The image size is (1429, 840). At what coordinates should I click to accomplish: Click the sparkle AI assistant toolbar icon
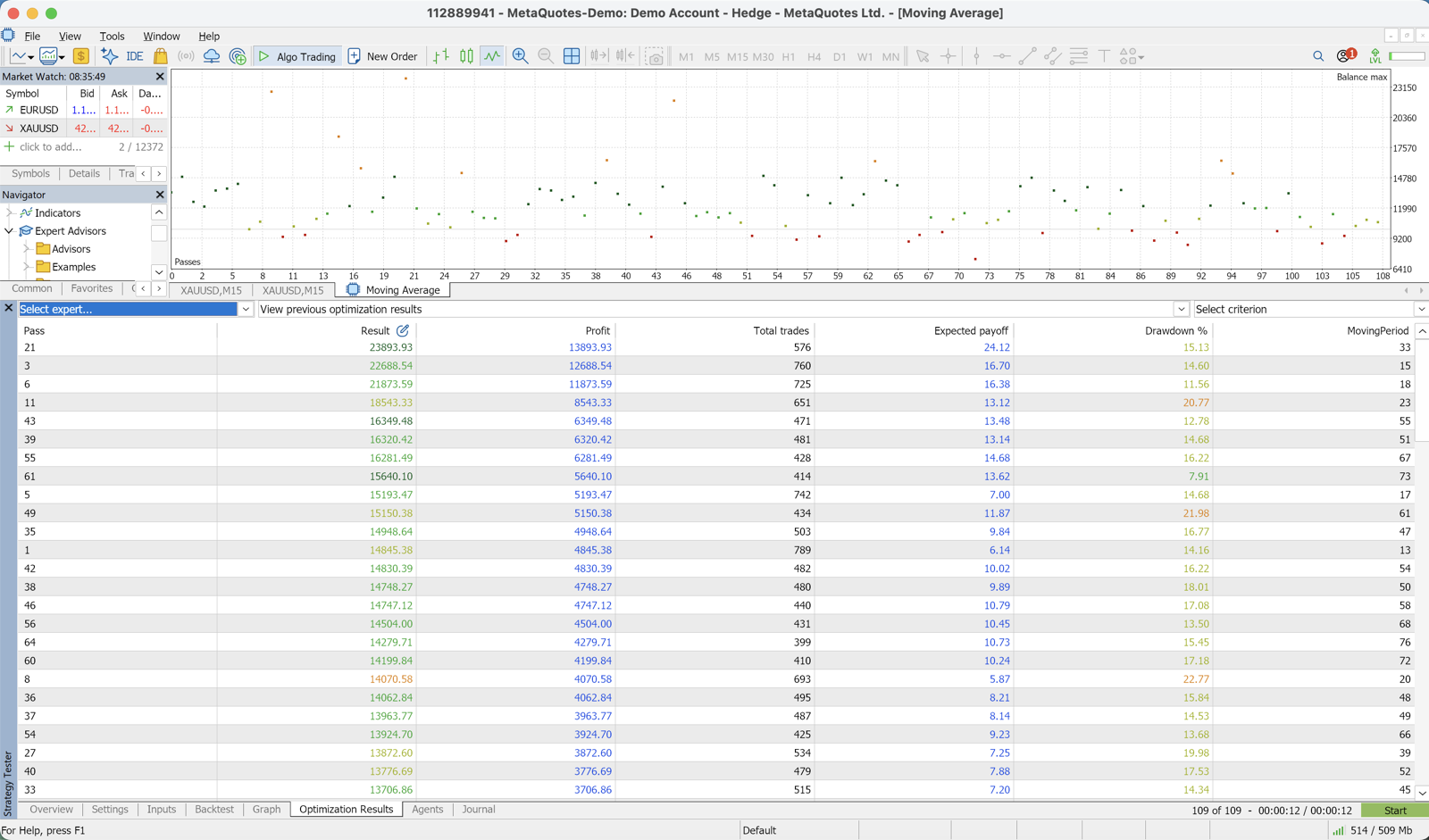coord(109,56)
